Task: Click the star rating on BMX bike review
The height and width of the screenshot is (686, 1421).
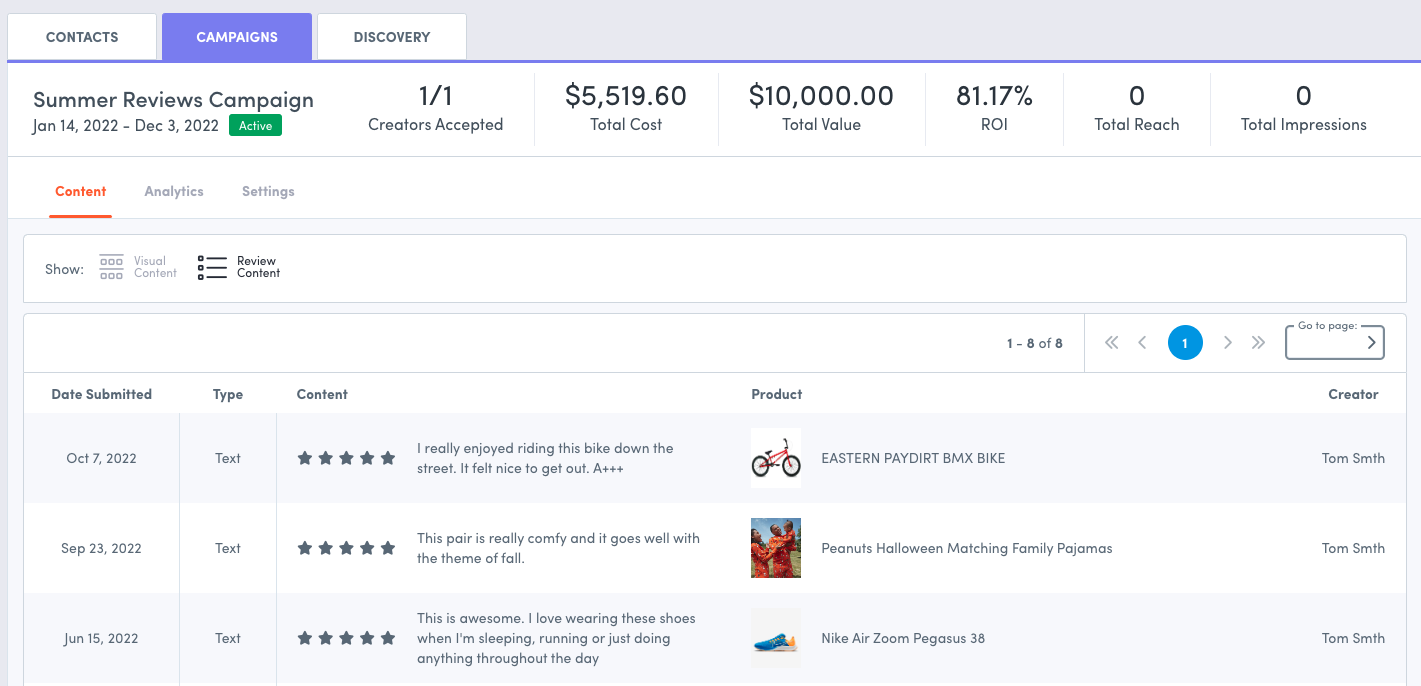Action: pyautogui.click(x=346, y=458)
